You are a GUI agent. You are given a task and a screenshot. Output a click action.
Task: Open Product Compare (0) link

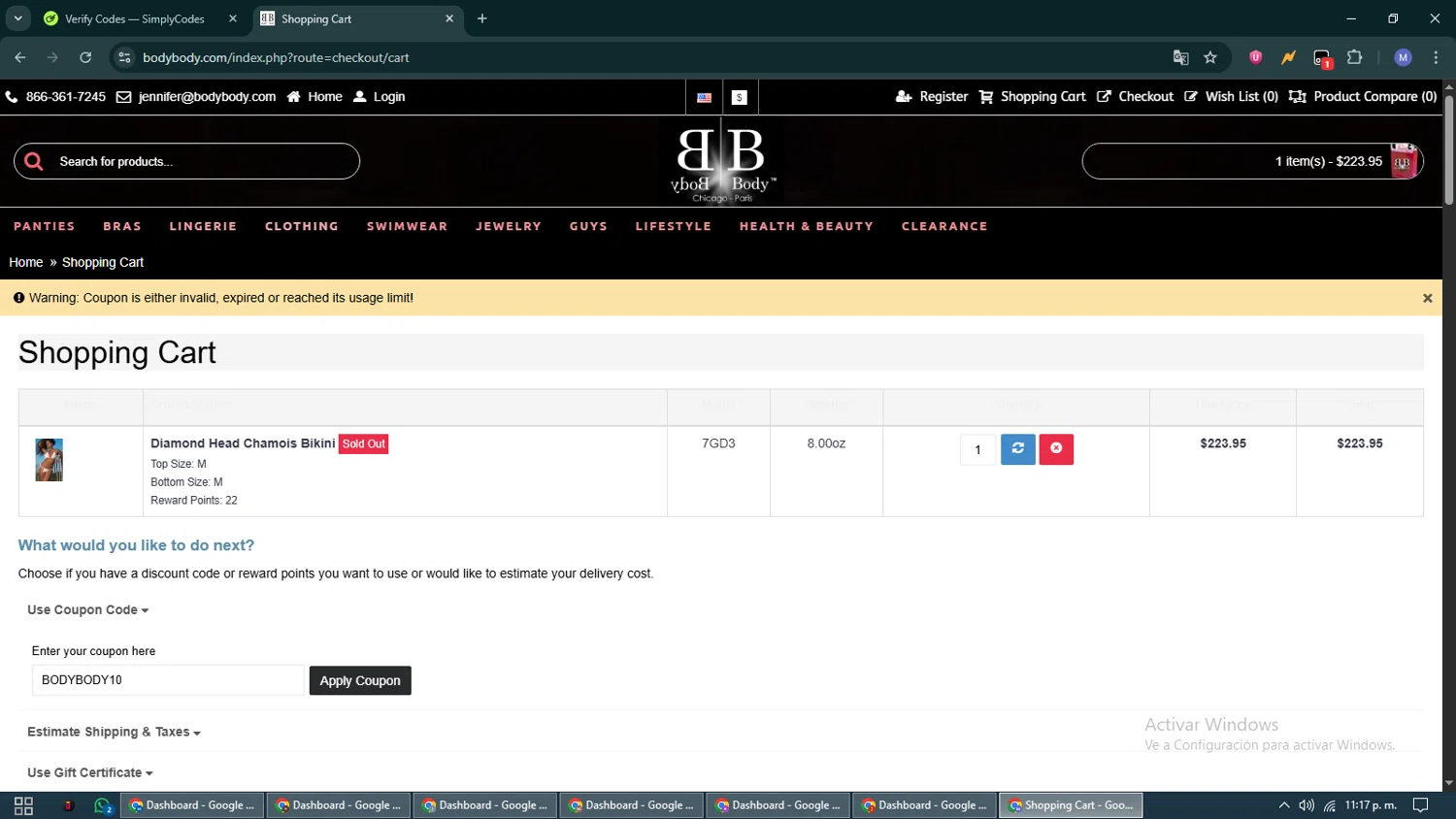[1363, 97]
